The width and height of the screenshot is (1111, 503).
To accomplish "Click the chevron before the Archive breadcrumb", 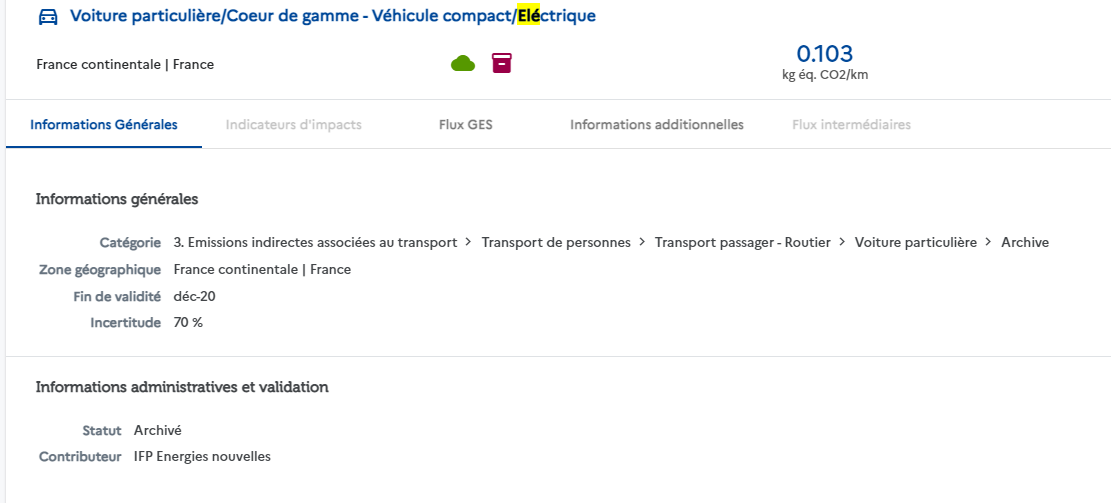I will coord(989,242).
